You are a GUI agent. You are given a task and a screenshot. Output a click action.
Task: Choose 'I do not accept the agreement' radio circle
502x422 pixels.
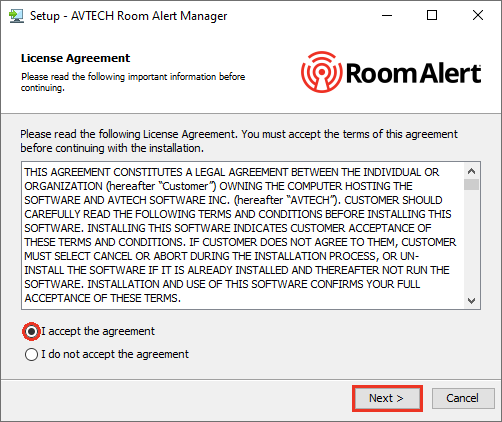click(31, 354)
